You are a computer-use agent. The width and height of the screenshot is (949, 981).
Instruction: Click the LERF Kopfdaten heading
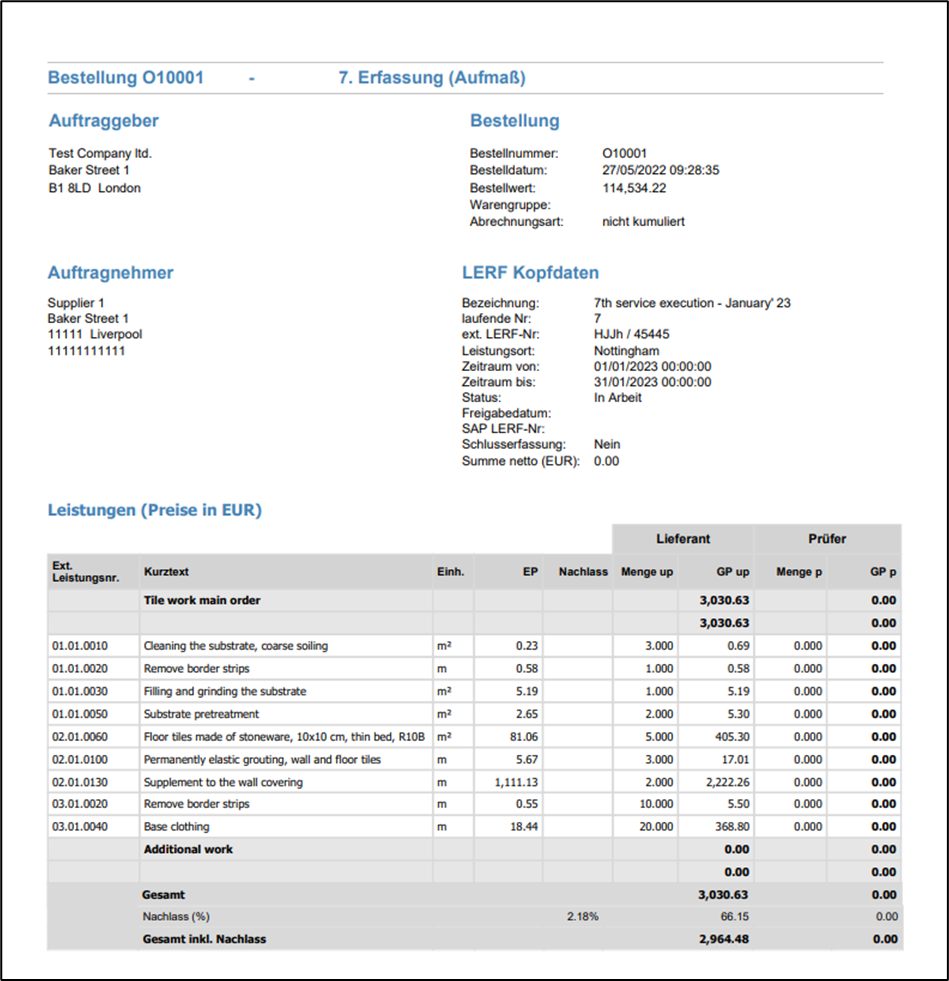(530, 273)
